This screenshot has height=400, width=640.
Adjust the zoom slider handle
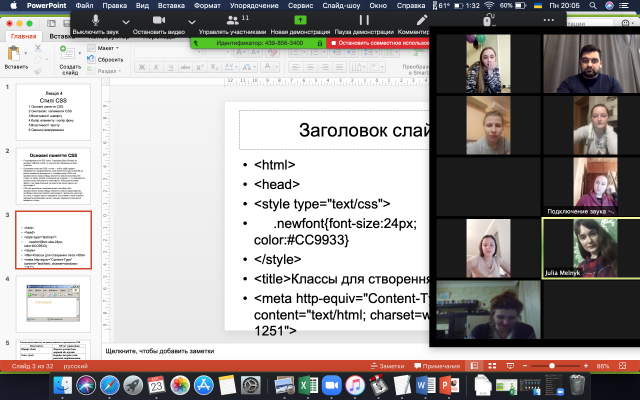click(552, 366)
